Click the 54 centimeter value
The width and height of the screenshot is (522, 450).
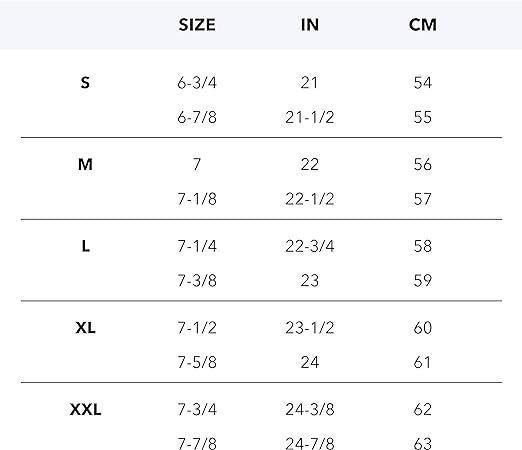(423, 83)
